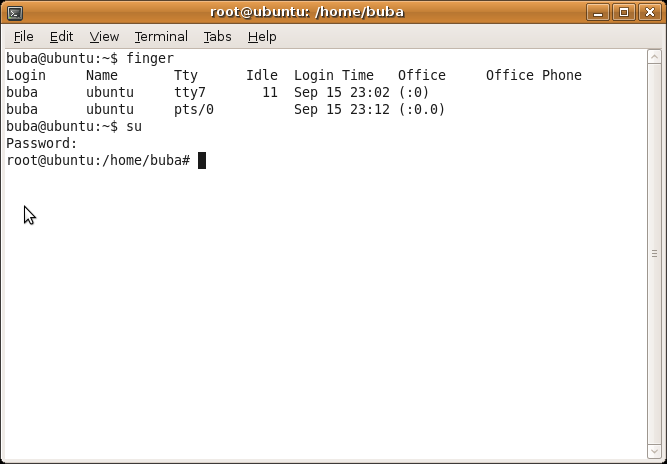Click the window title 'root@ubuntu: /home/buba'
The image size is (667, 464).
[307, 12]
